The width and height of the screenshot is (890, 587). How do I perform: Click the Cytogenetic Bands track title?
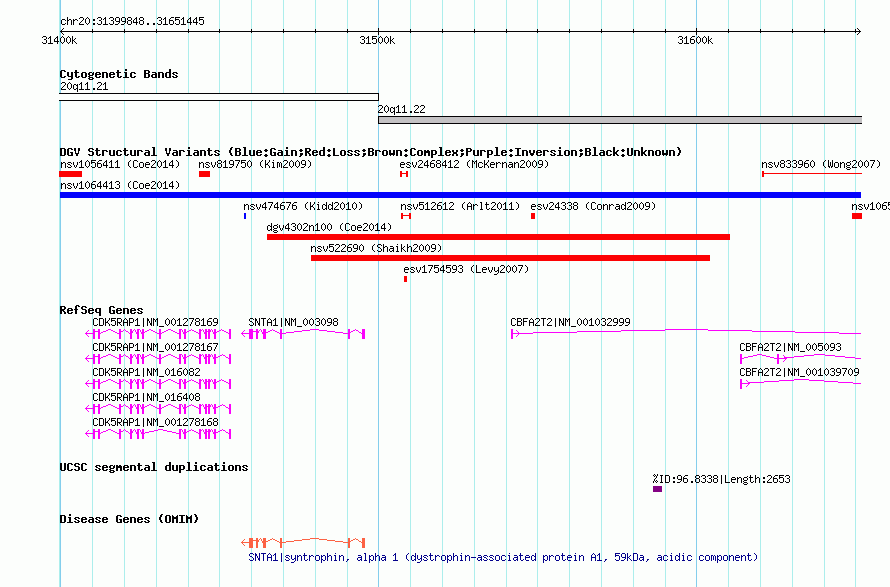[x=119, y=74]
